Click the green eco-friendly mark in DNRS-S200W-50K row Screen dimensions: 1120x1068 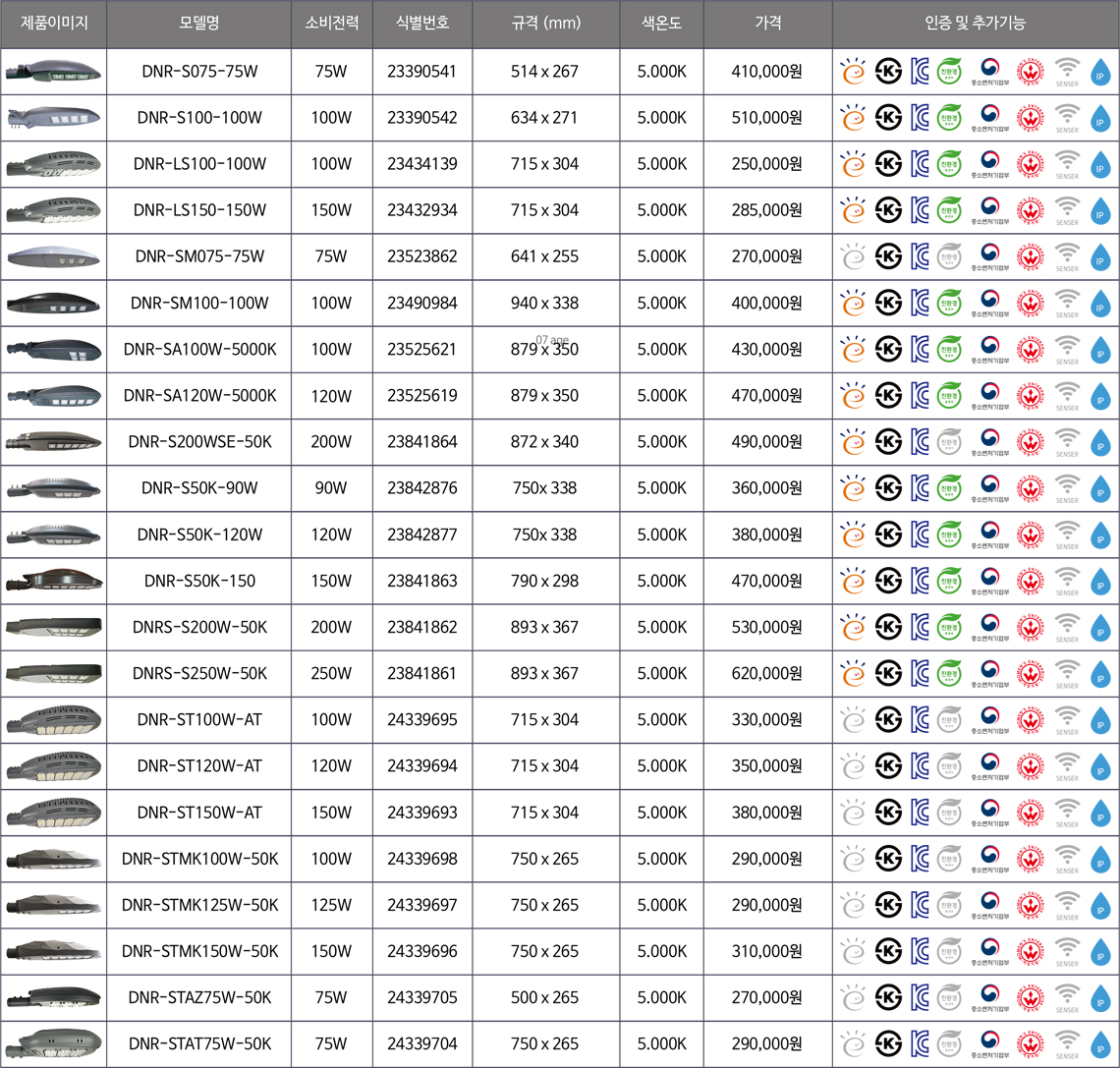click(x=949, y=627)
